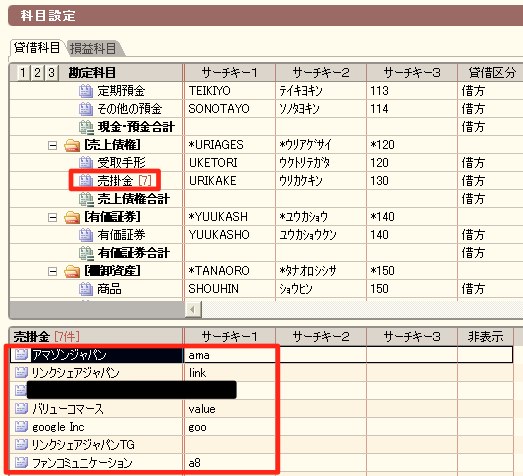Screen dimensions: 523x476
Task: Click the 売上債権 folder icon
Action: (x=72, y=145)
